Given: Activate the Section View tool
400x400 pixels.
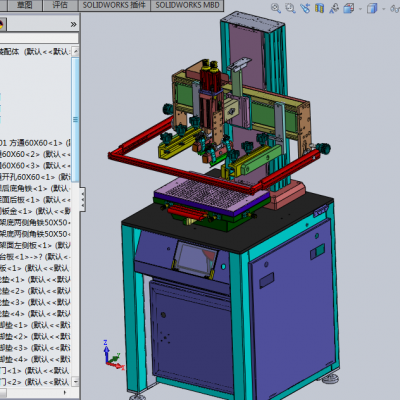Looking at the screenshot, I should 319,8.
